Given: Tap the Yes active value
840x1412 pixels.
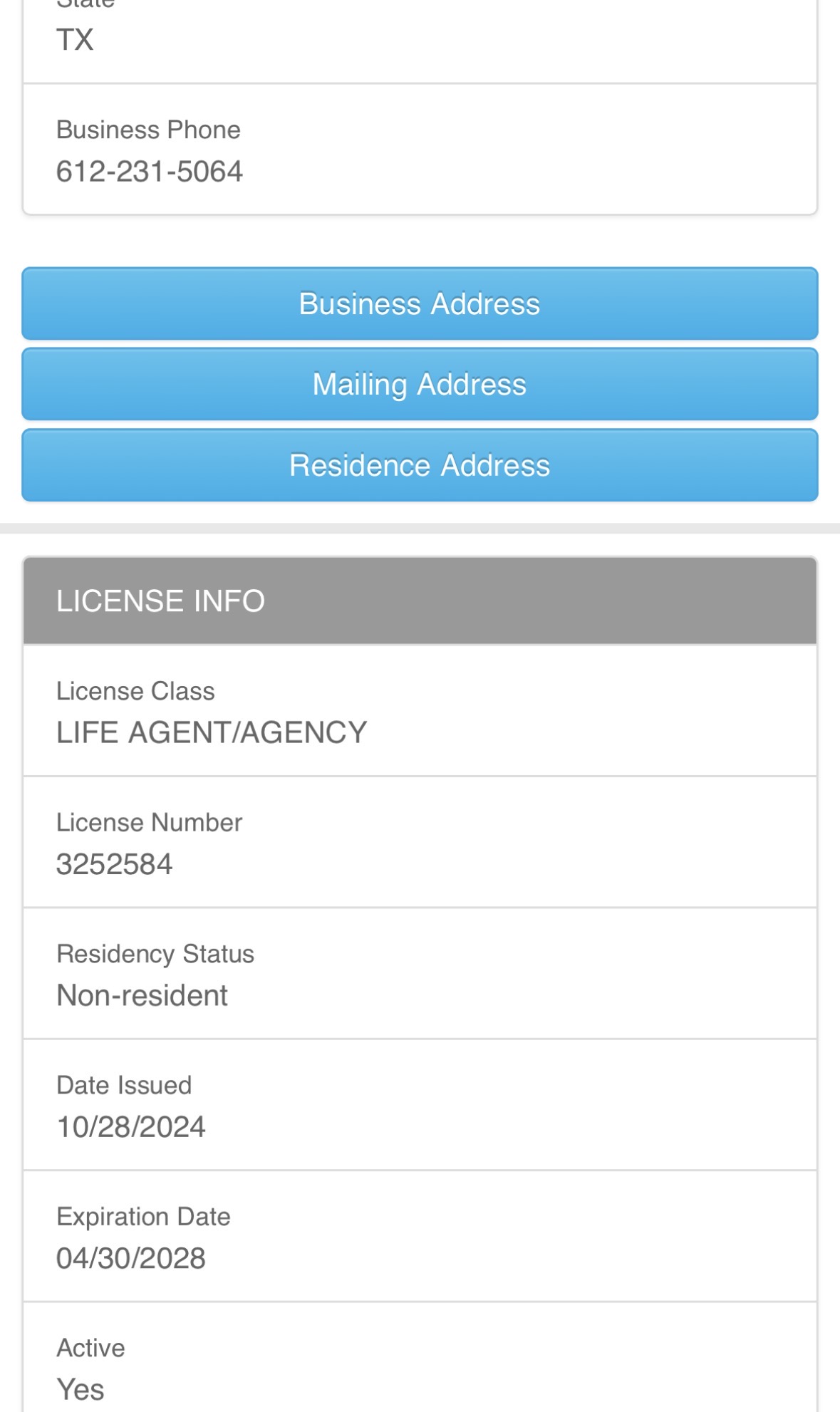Looking at the screenshot, I should (x=80, y=1390).
